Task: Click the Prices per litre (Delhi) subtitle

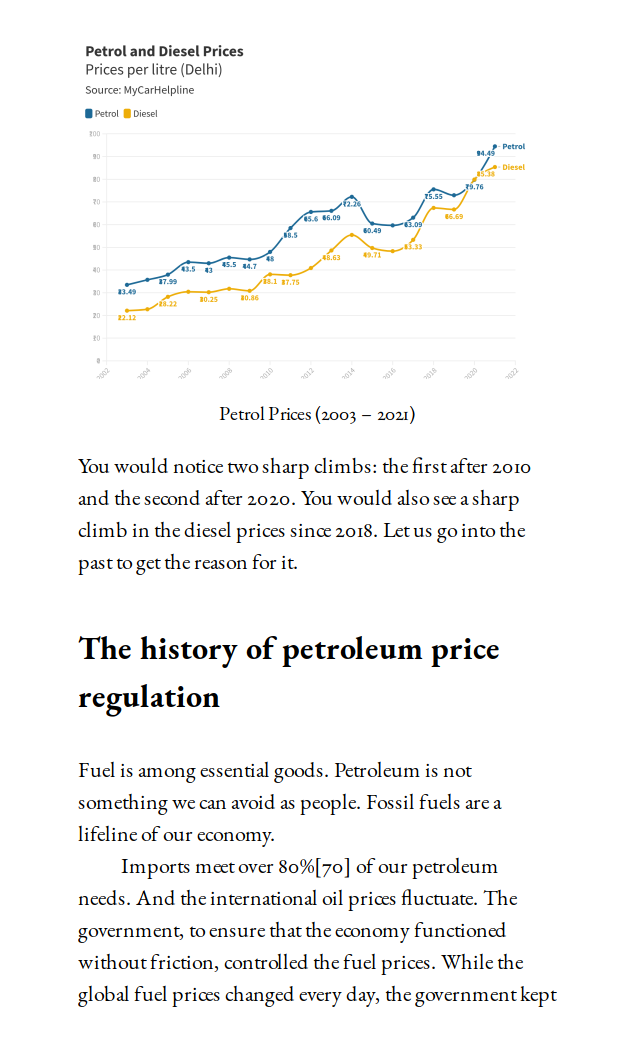Action: [x=154, y=70]
